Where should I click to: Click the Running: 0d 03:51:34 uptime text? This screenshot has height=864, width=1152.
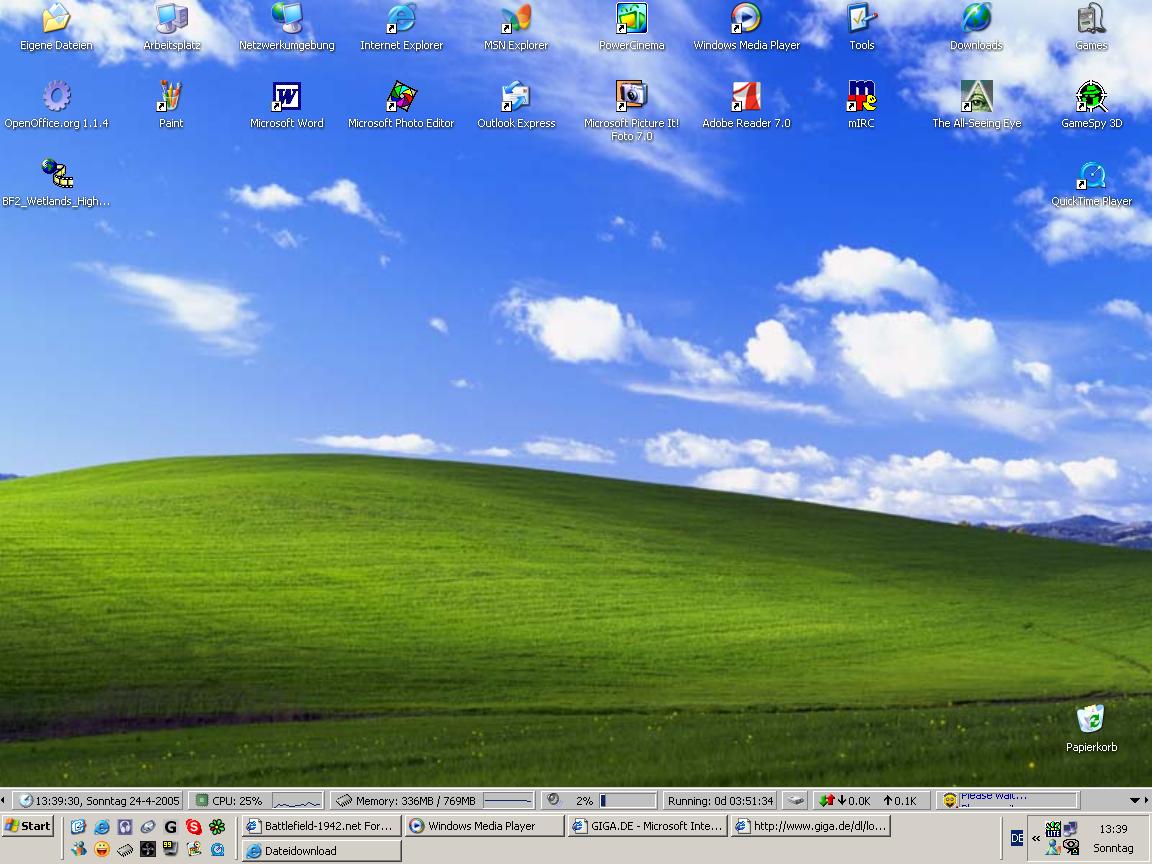(721, 801)
